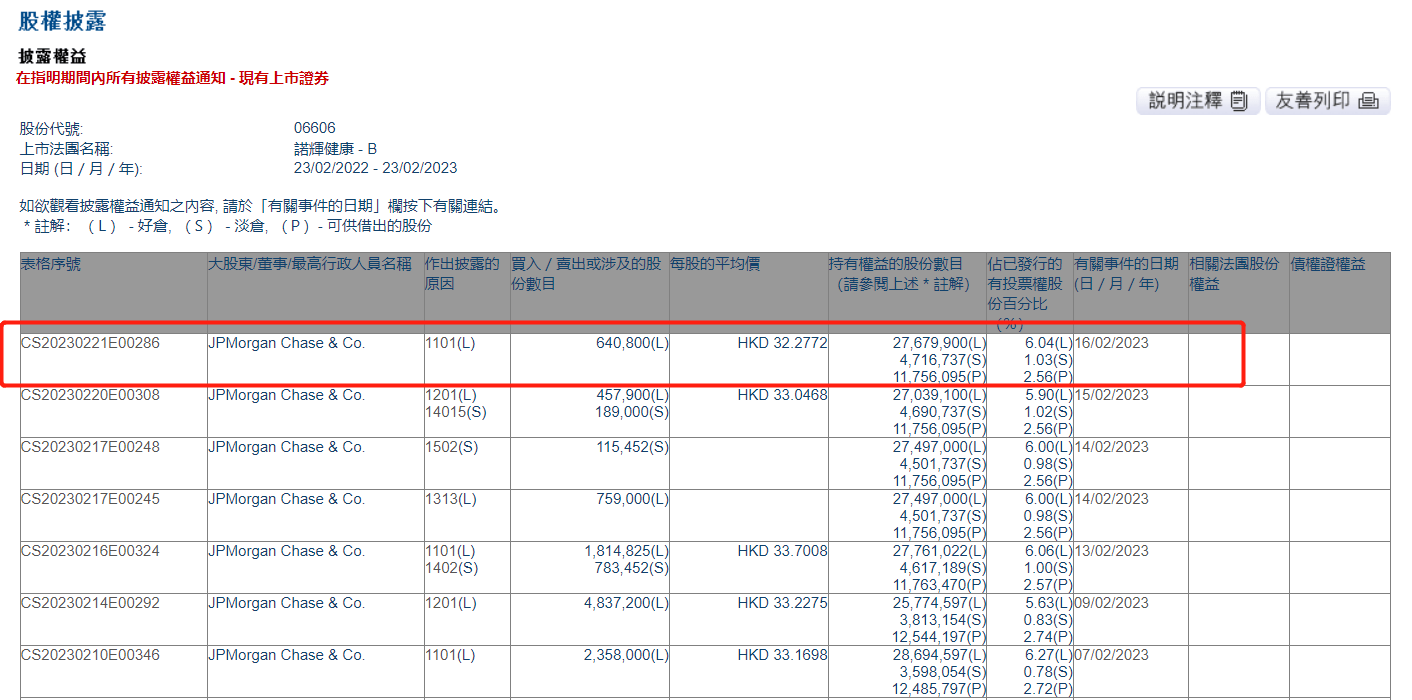
Task: Click the 股權披露 page title
Action: (62, 21)
